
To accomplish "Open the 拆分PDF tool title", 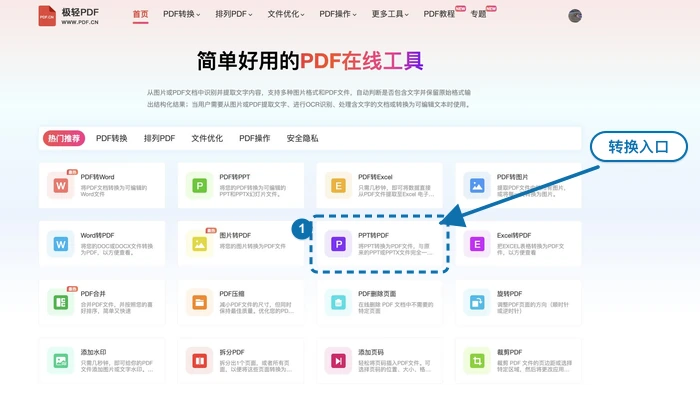I will (x=232, y=353).
